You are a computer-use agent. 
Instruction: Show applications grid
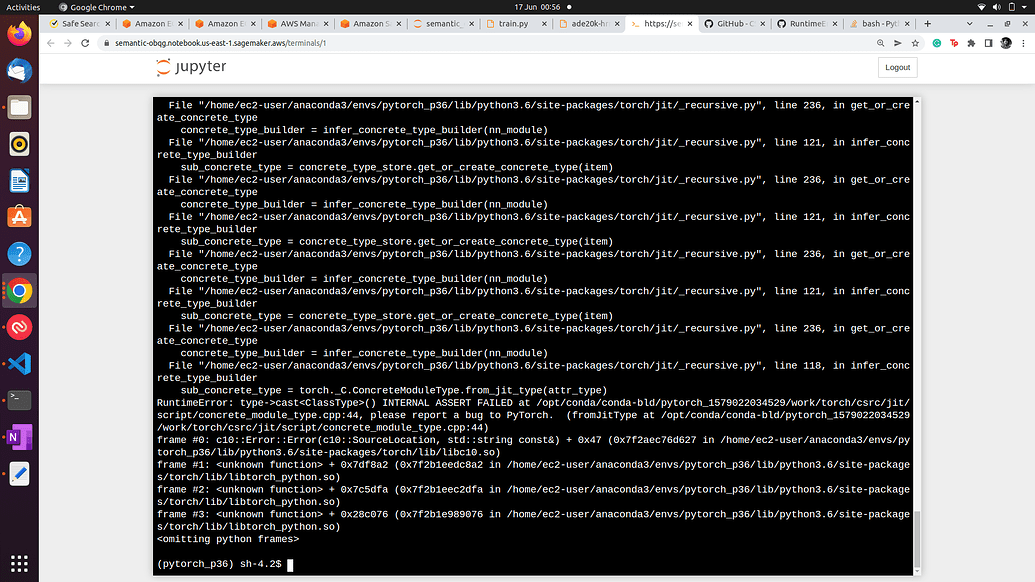click(x=19, y=562)
